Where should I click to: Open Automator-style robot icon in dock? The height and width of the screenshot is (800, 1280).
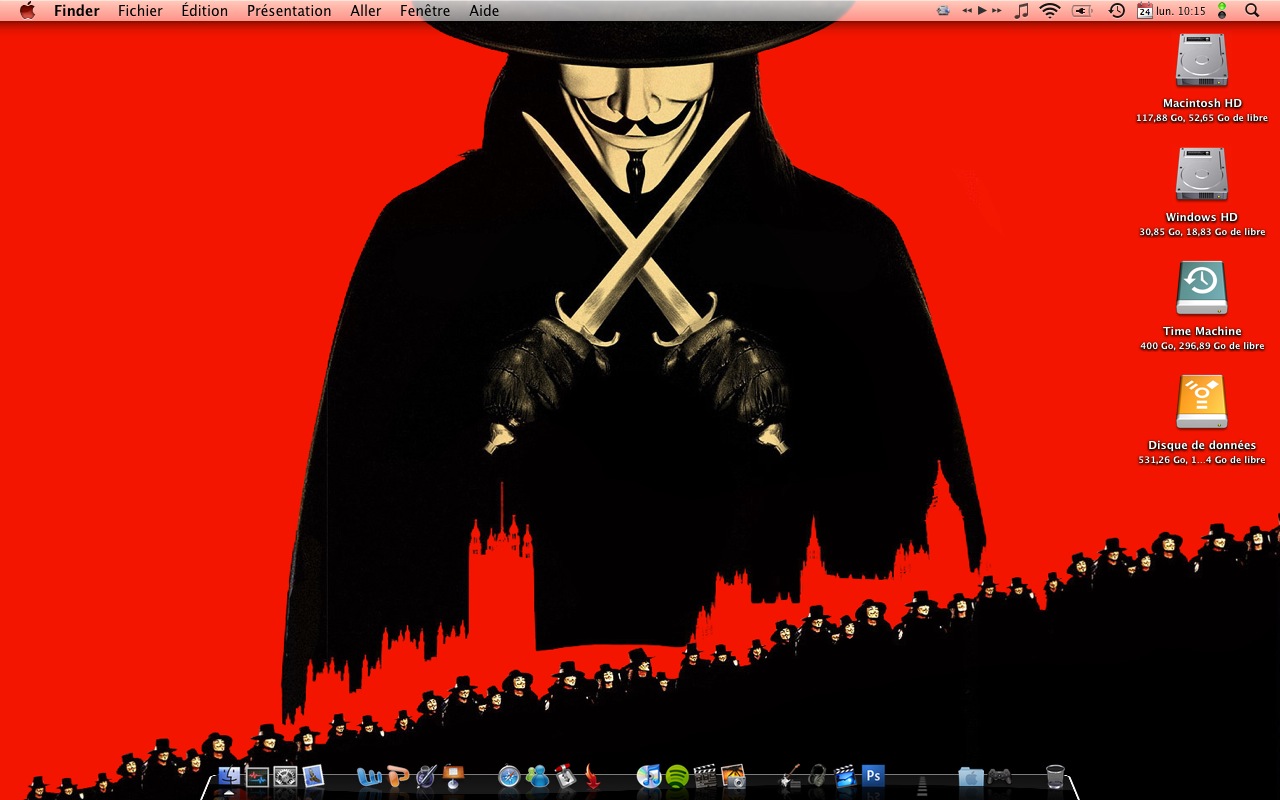click(x=566, y=776)
